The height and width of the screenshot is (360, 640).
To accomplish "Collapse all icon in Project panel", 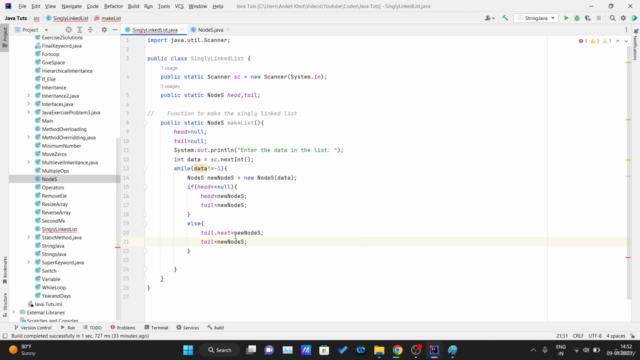I will tap(90, 30).
